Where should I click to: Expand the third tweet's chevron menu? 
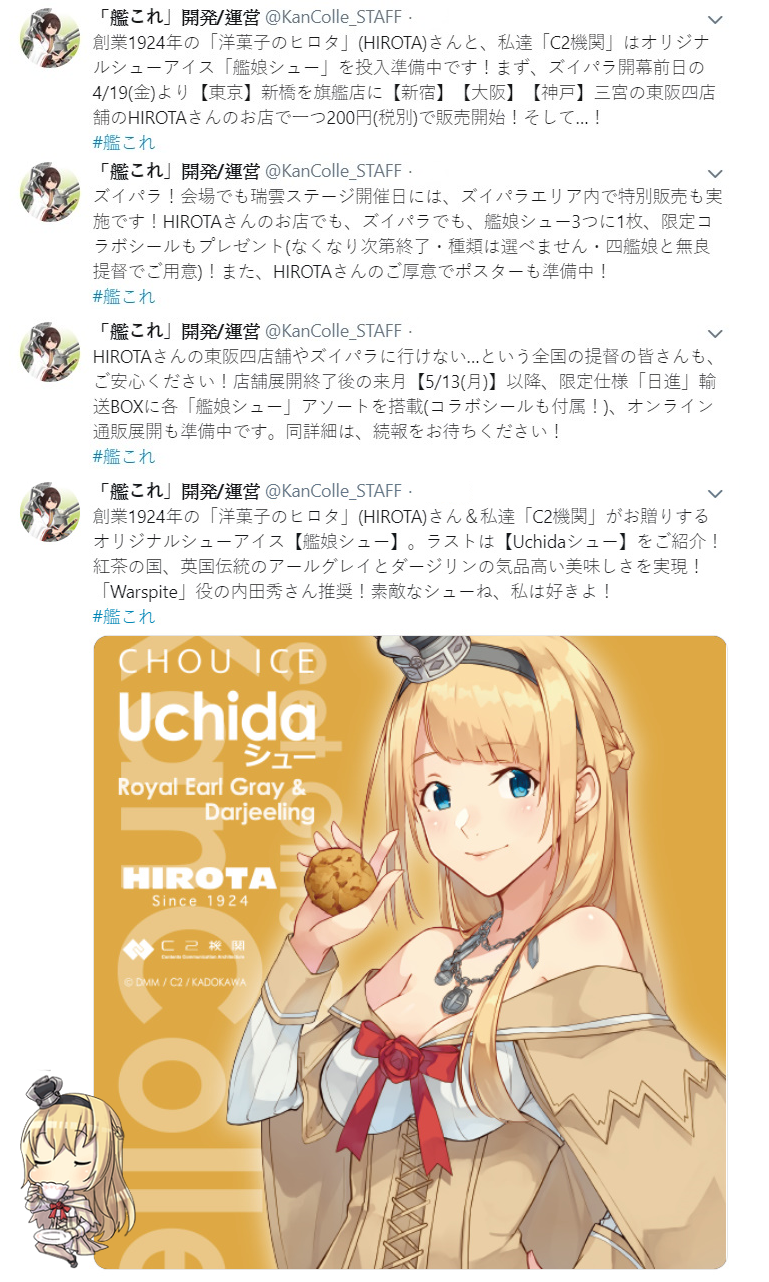pos(715,333)
